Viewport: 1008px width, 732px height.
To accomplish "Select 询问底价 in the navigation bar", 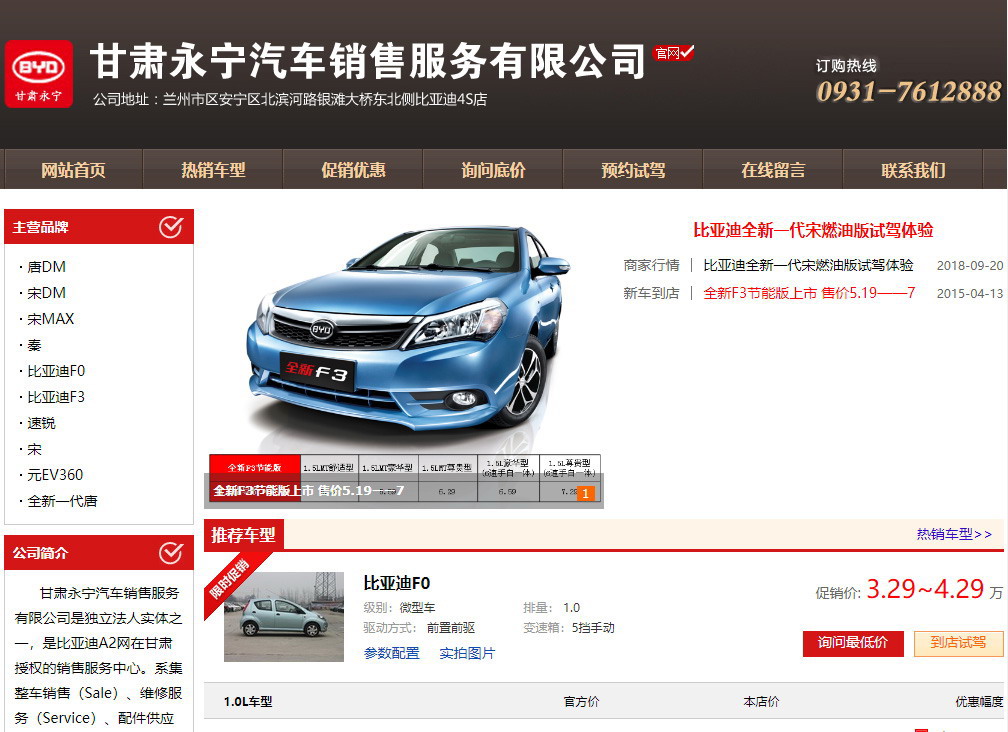I will click(493, 170).
